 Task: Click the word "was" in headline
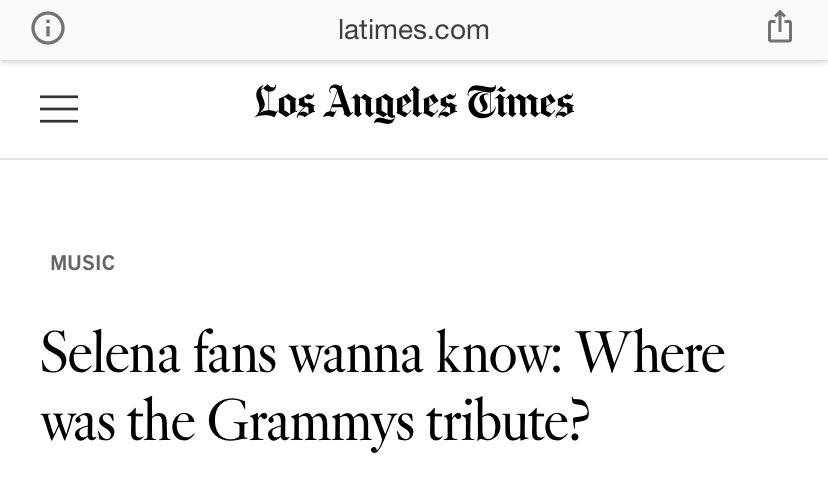(x=77, y=423)
